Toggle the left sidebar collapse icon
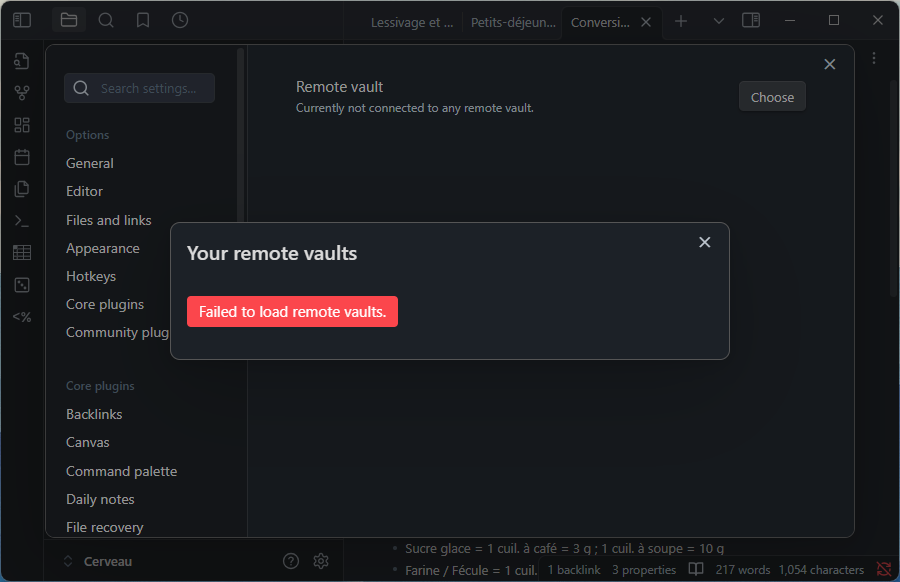 pos(22,20)
